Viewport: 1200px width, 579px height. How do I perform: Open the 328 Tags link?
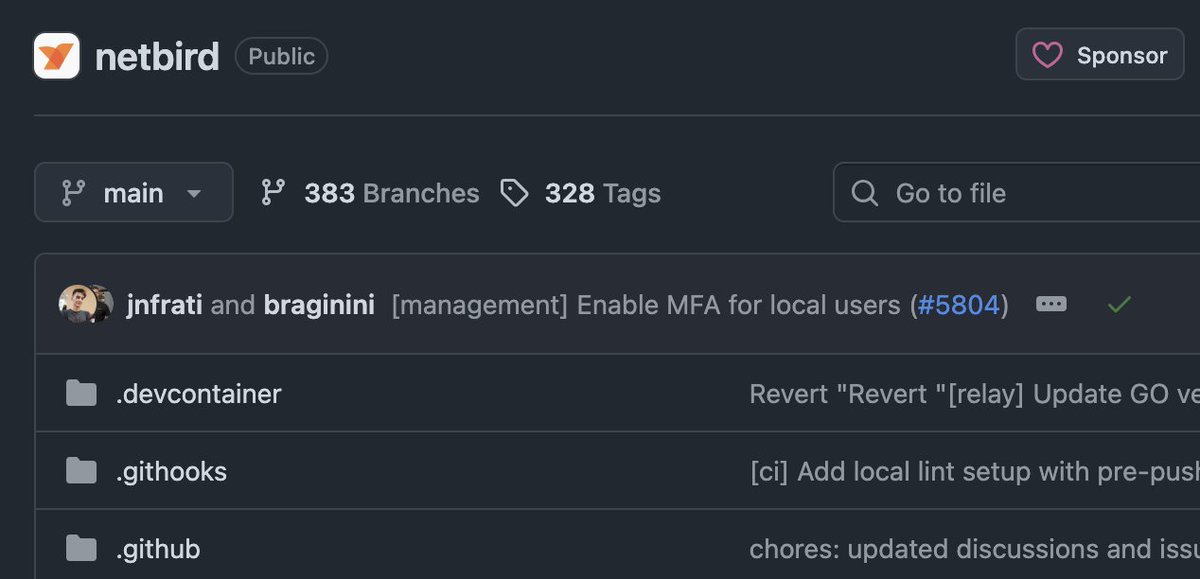(581, 193)
